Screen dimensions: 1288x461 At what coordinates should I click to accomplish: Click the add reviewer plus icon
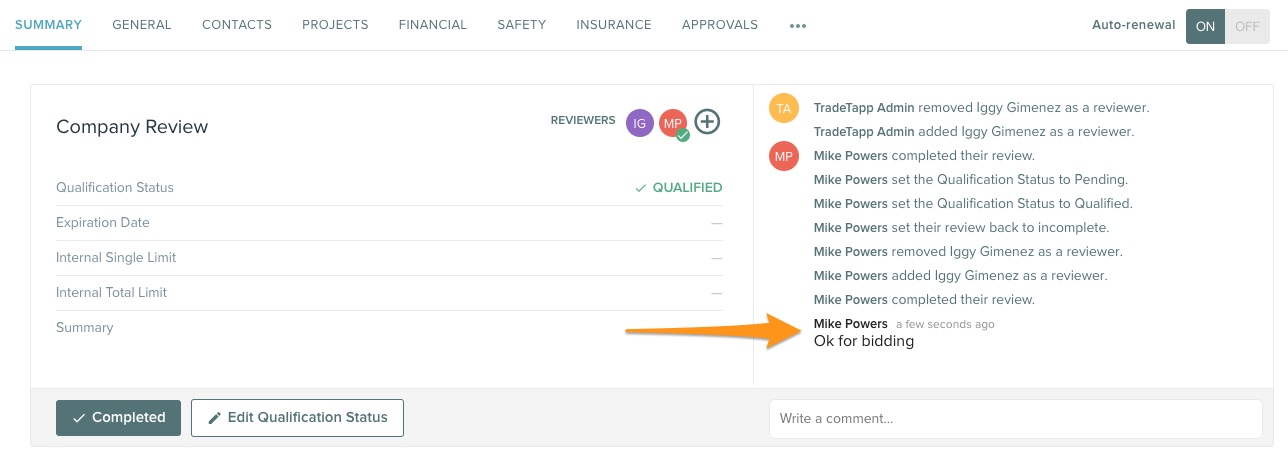tap(707, 122)
